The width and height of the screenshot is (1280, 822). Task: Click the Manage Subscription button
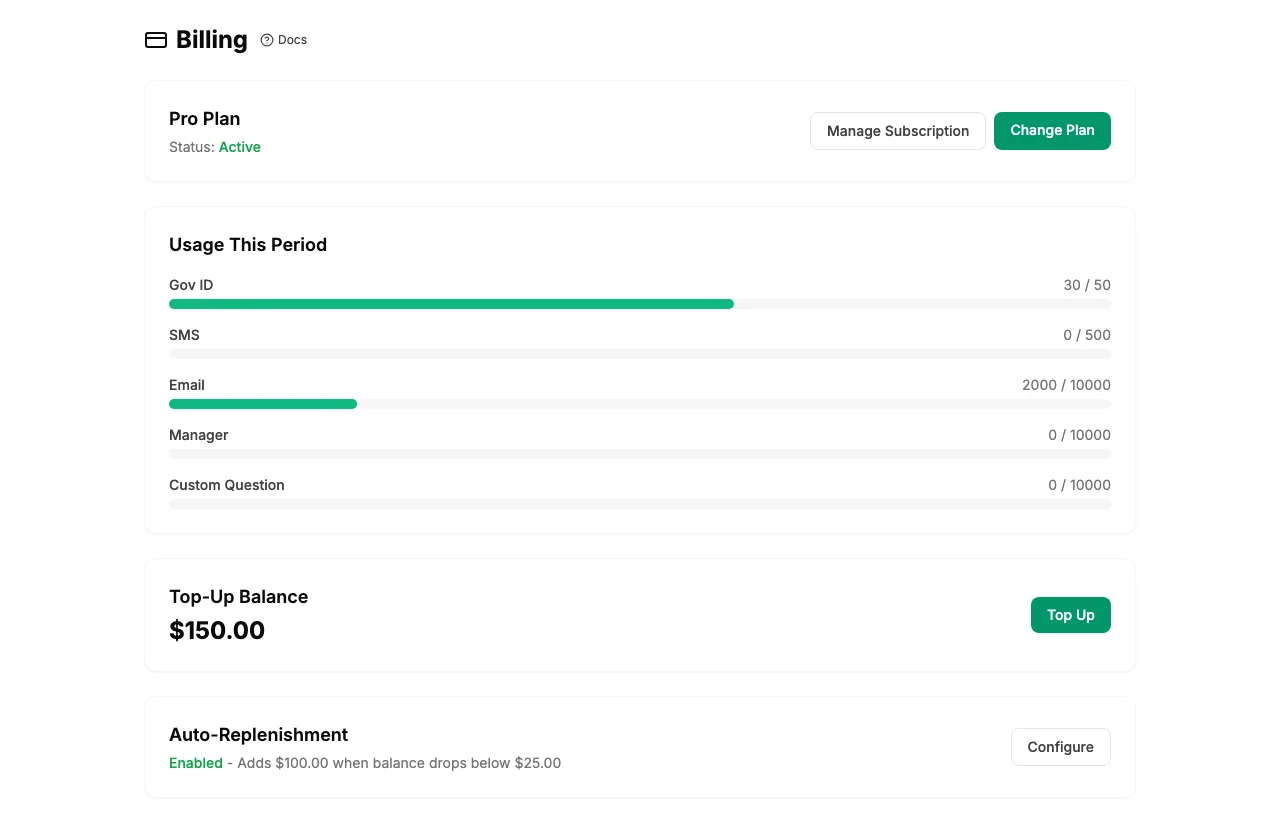click(897, 131)
